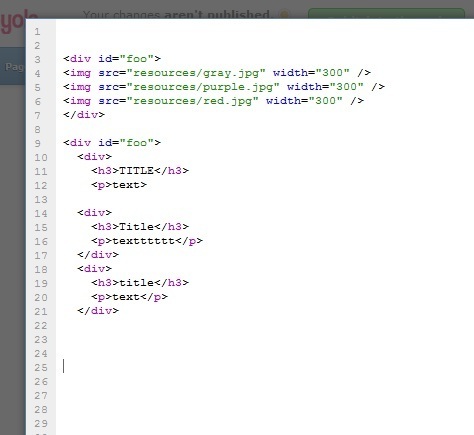Click the unclosed <p>text> line
The height and width of the screenshot is (435, 474).
119,185
